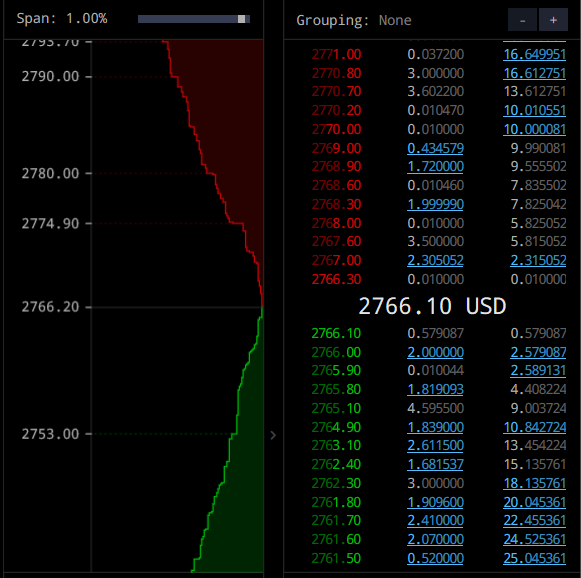Select cumulative total 2.589131 link

pos(538,371)
